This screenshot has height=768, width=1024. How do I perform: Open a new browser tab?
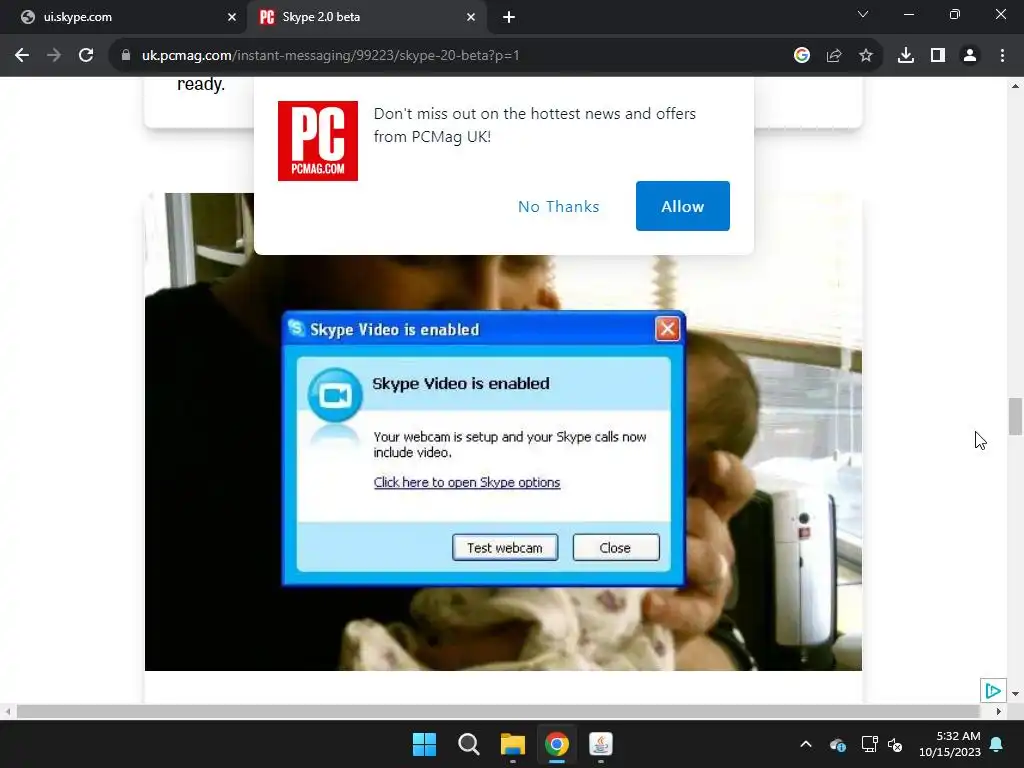click(x=509, y=17)
